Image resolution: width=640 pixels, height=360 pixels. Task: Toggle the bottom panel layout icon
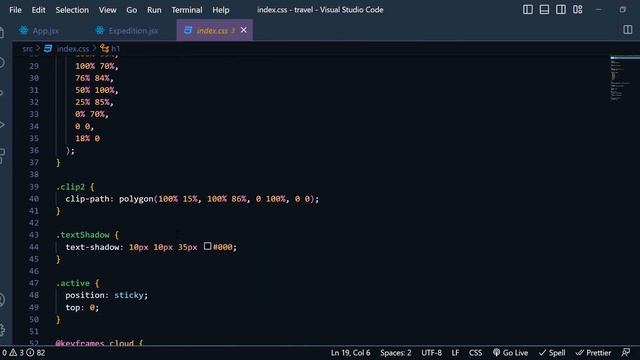tap(544, 9)
